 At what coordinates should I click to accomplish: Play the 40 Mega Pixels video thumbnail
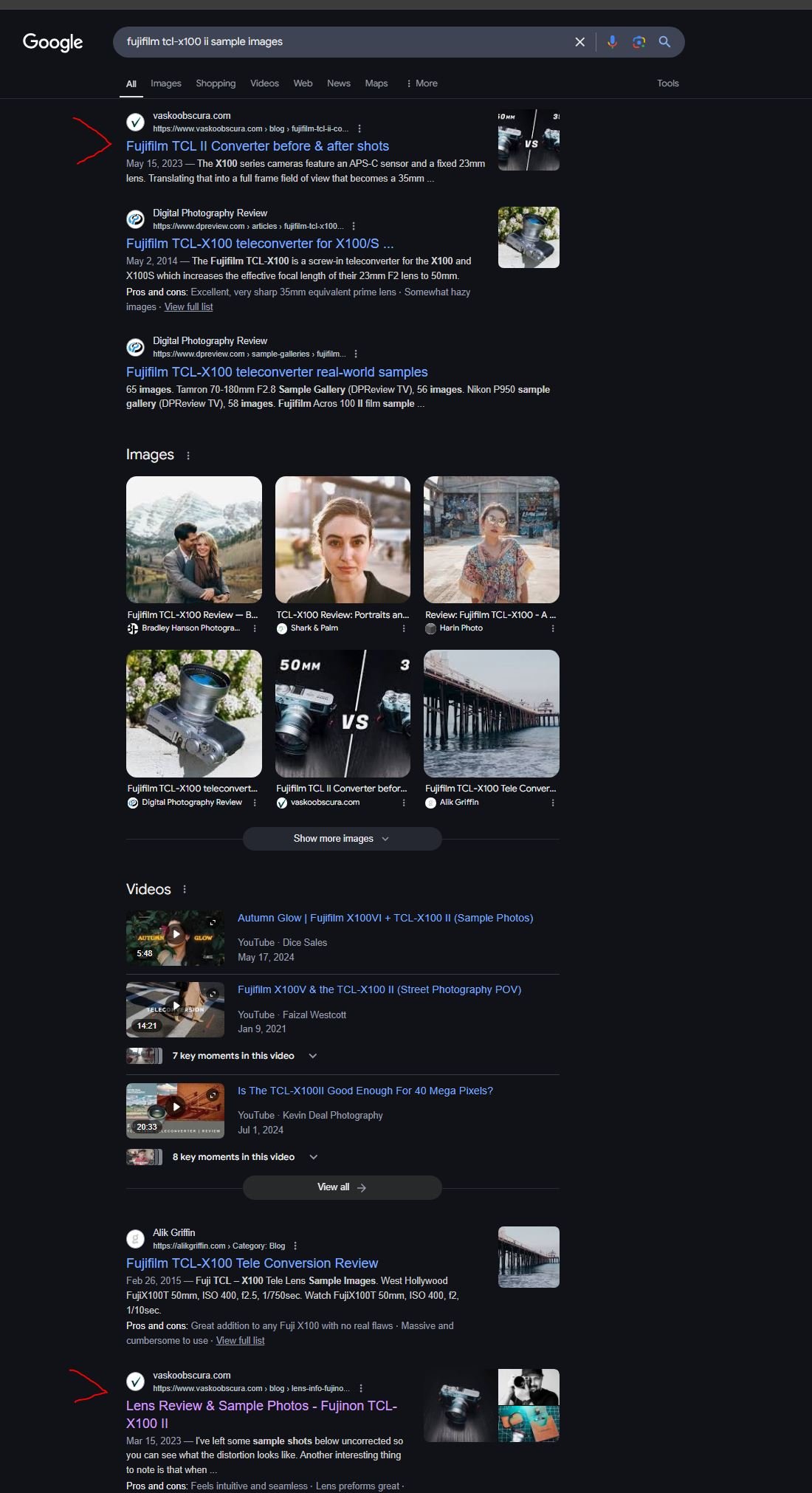175,1111
